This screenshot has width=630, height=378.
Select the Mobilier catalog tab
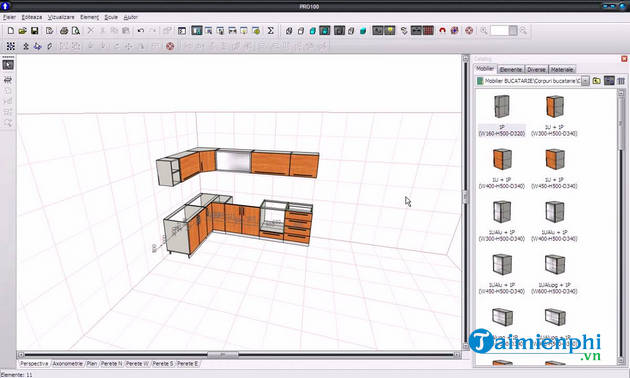[485, 69]
